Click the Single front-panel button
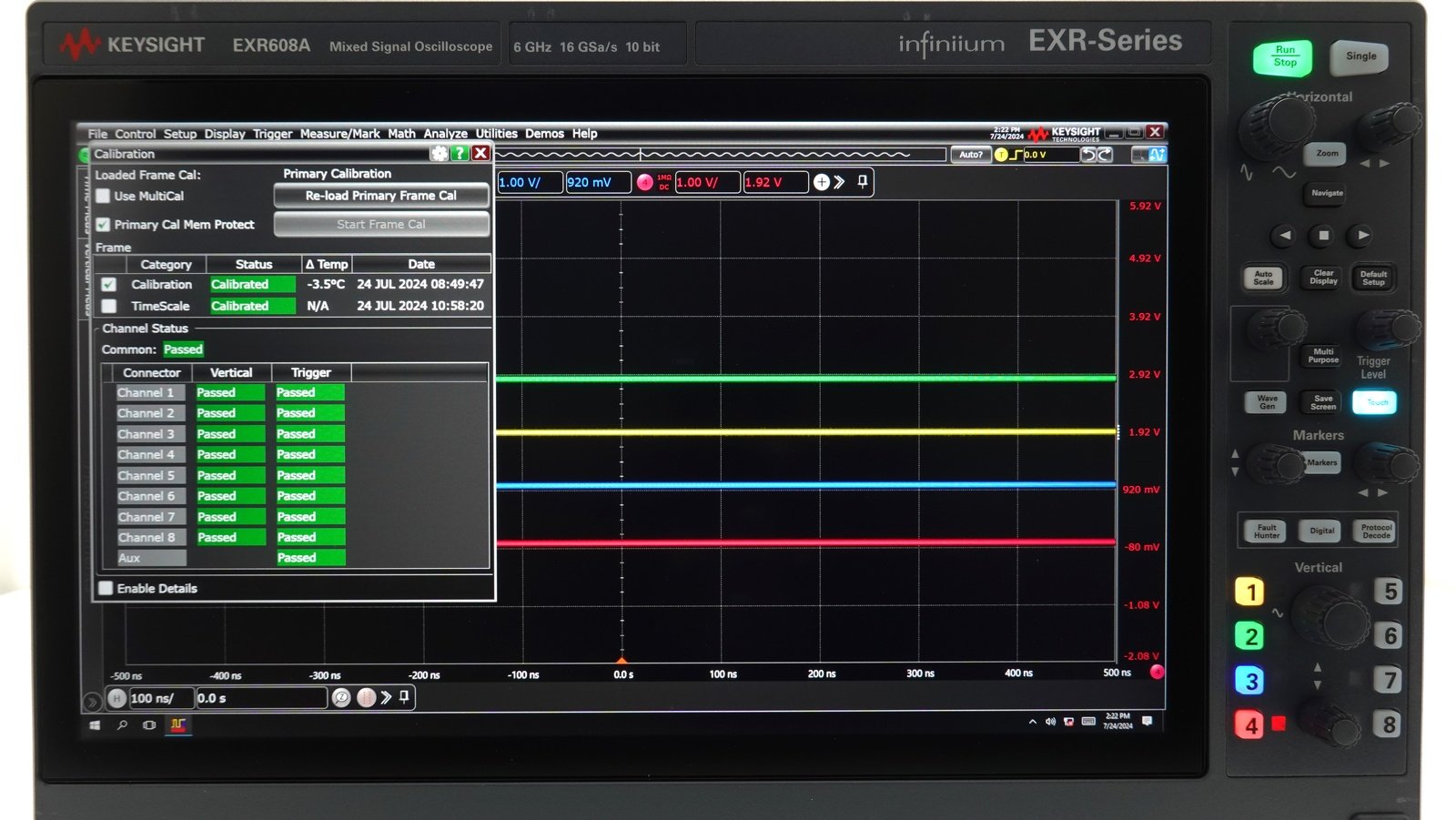This screenshot has height=820, width=1456. point(1360,57)
